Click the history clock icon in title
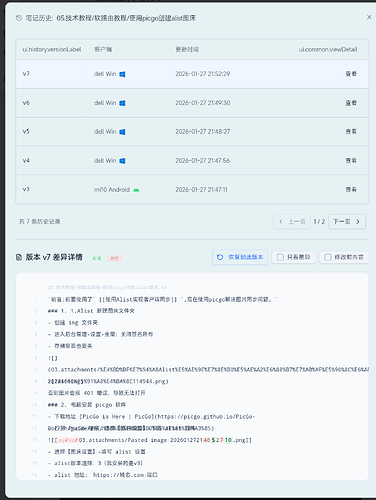 (x=19, y=18)
